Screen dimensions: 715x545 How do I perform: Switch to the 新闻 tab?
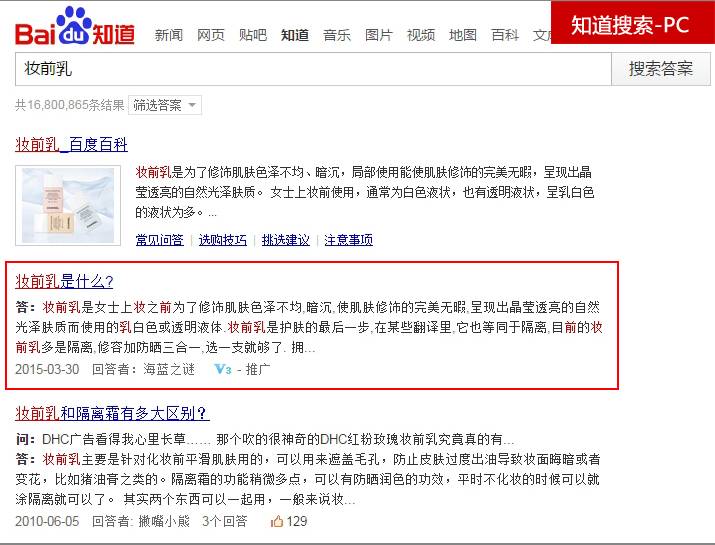(x=169, y=35)
